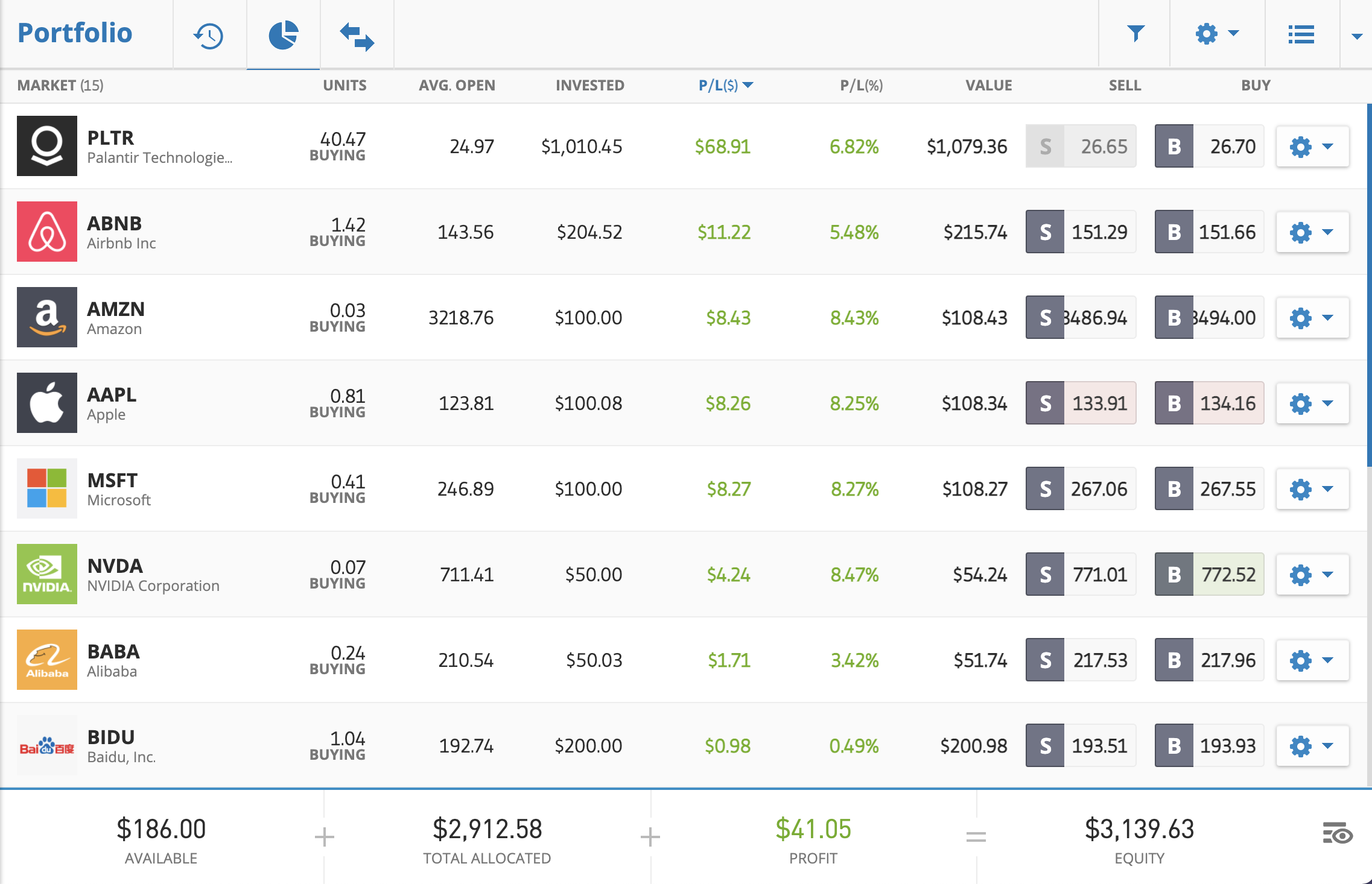Image resolution: width=1372 pixels, height=884 pixels.
Task: Click the Portfolio title
Action: pyautogui.click(x=75, y=33)
